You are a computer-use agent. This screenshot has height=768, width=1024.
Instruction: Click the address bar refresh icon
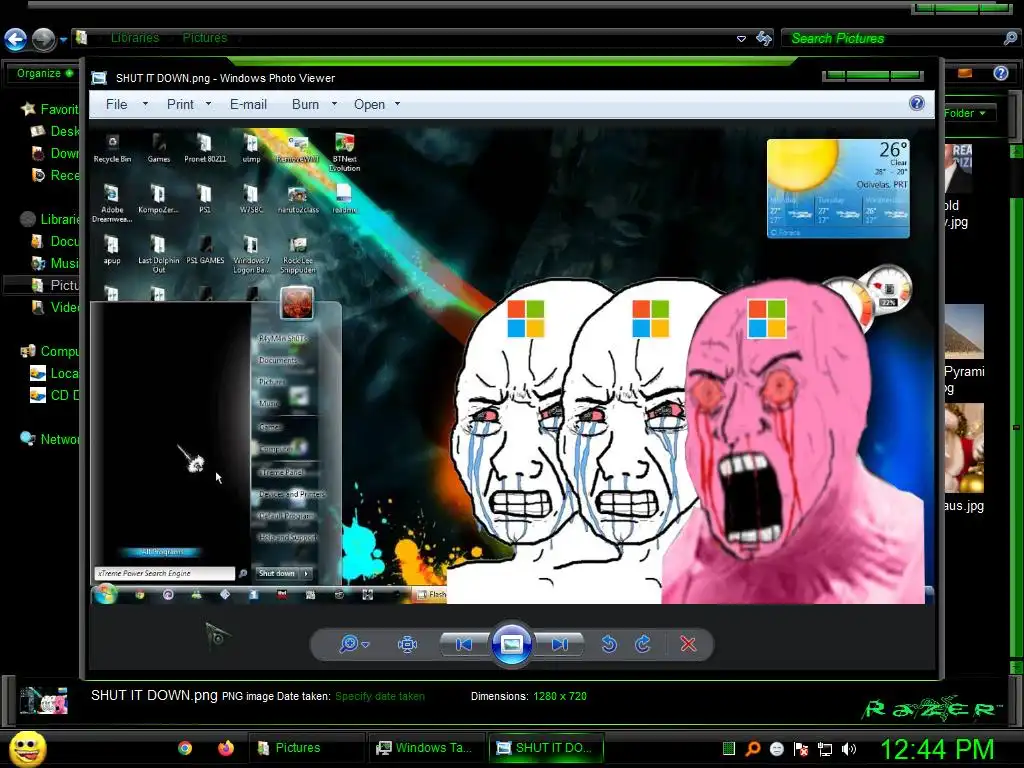763,38
